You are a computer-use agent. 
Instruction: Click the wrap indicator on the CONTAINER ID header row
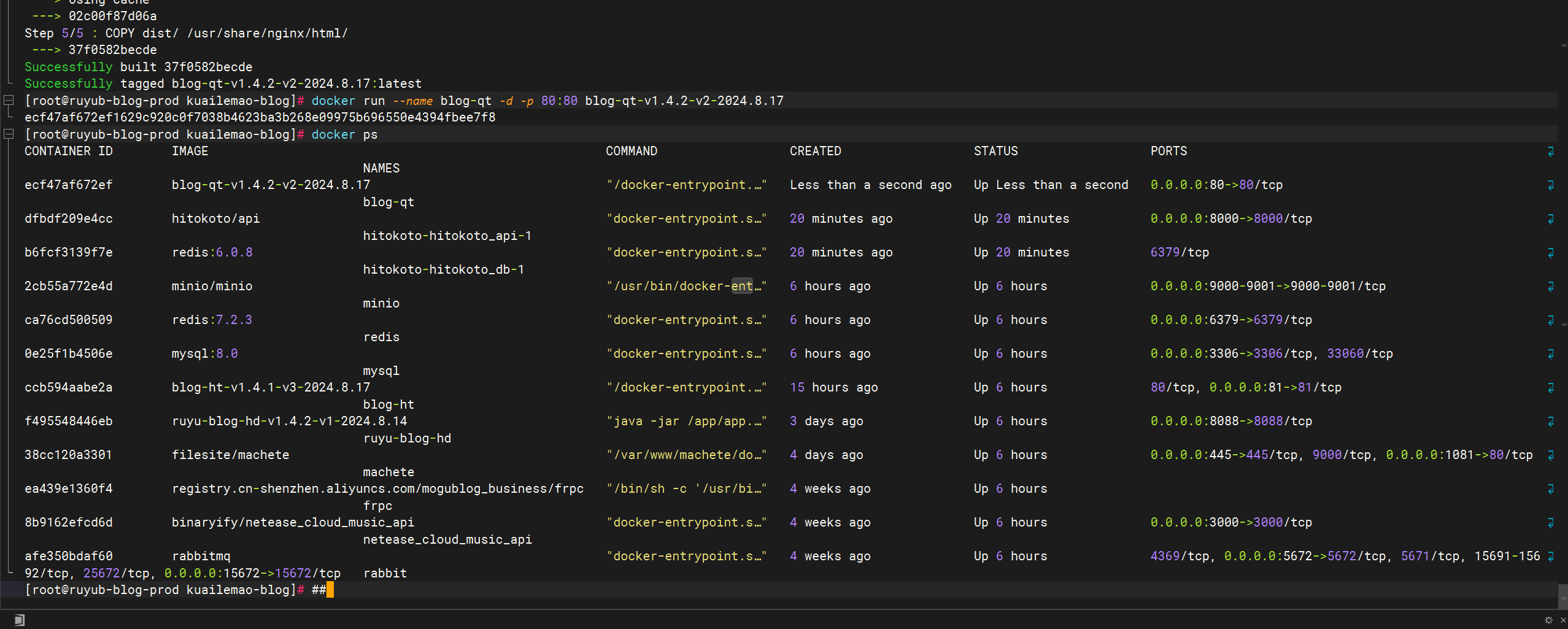pos(1551,152)
